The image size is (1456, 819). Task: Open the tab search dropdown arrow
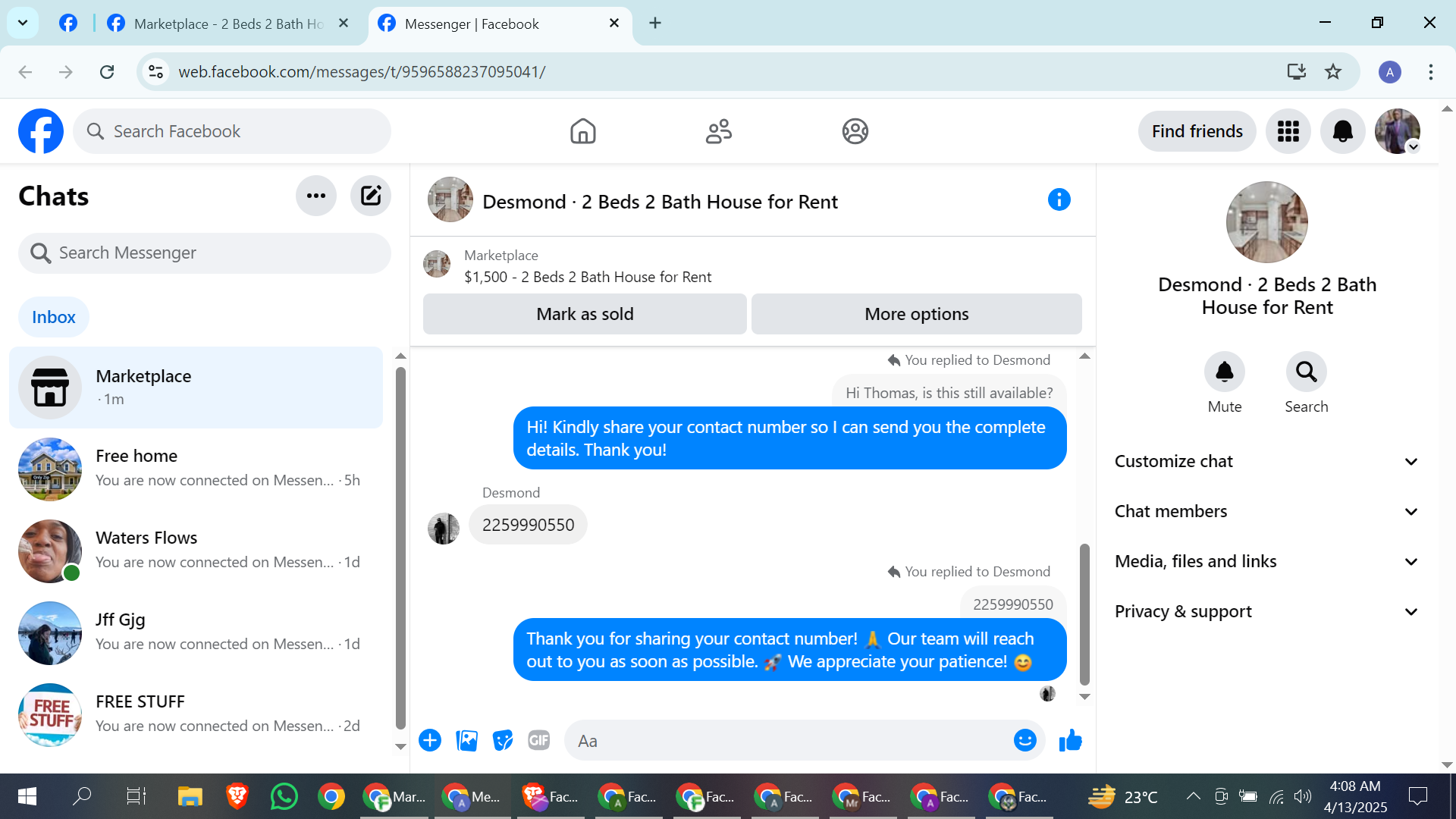click(x=23, y=23)
